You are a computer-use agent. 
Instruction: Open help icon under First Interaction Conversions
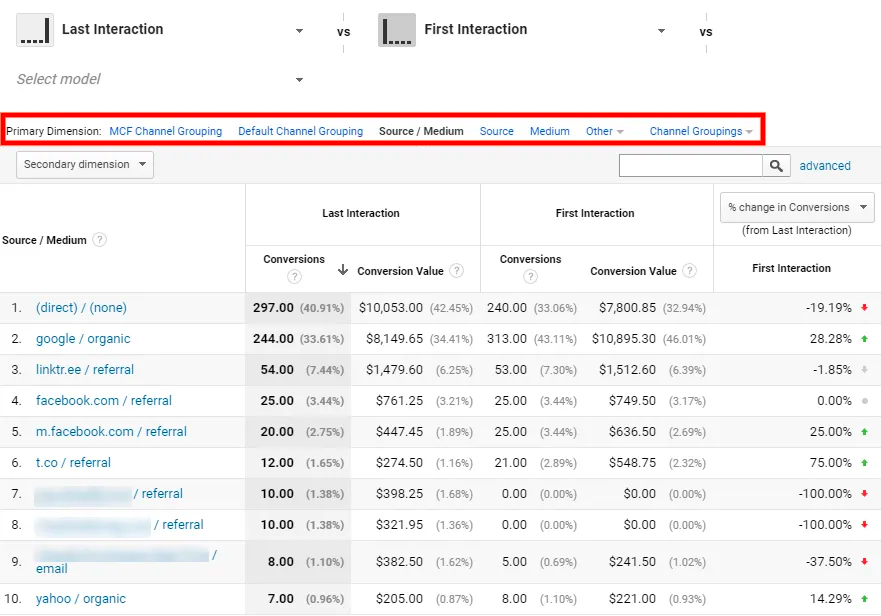pyautogui.click(x=530, y=277)
